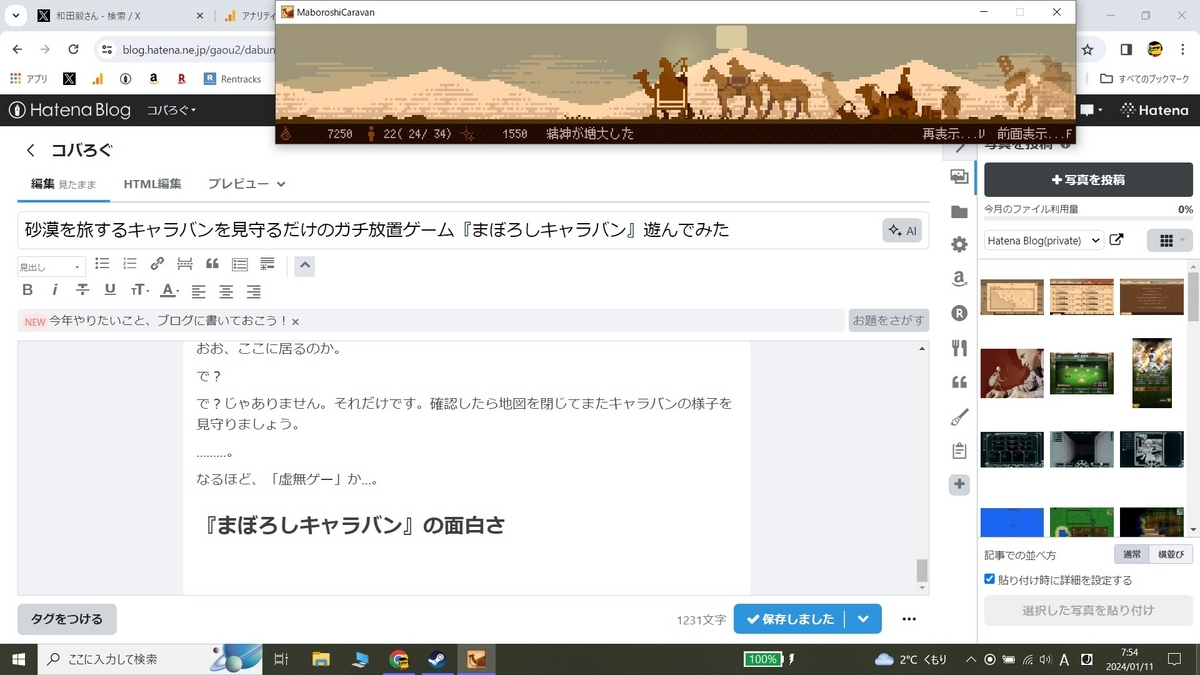Apply underline formatting
1200x675 pixels.
pyautogui.click(x=110, y=290)
